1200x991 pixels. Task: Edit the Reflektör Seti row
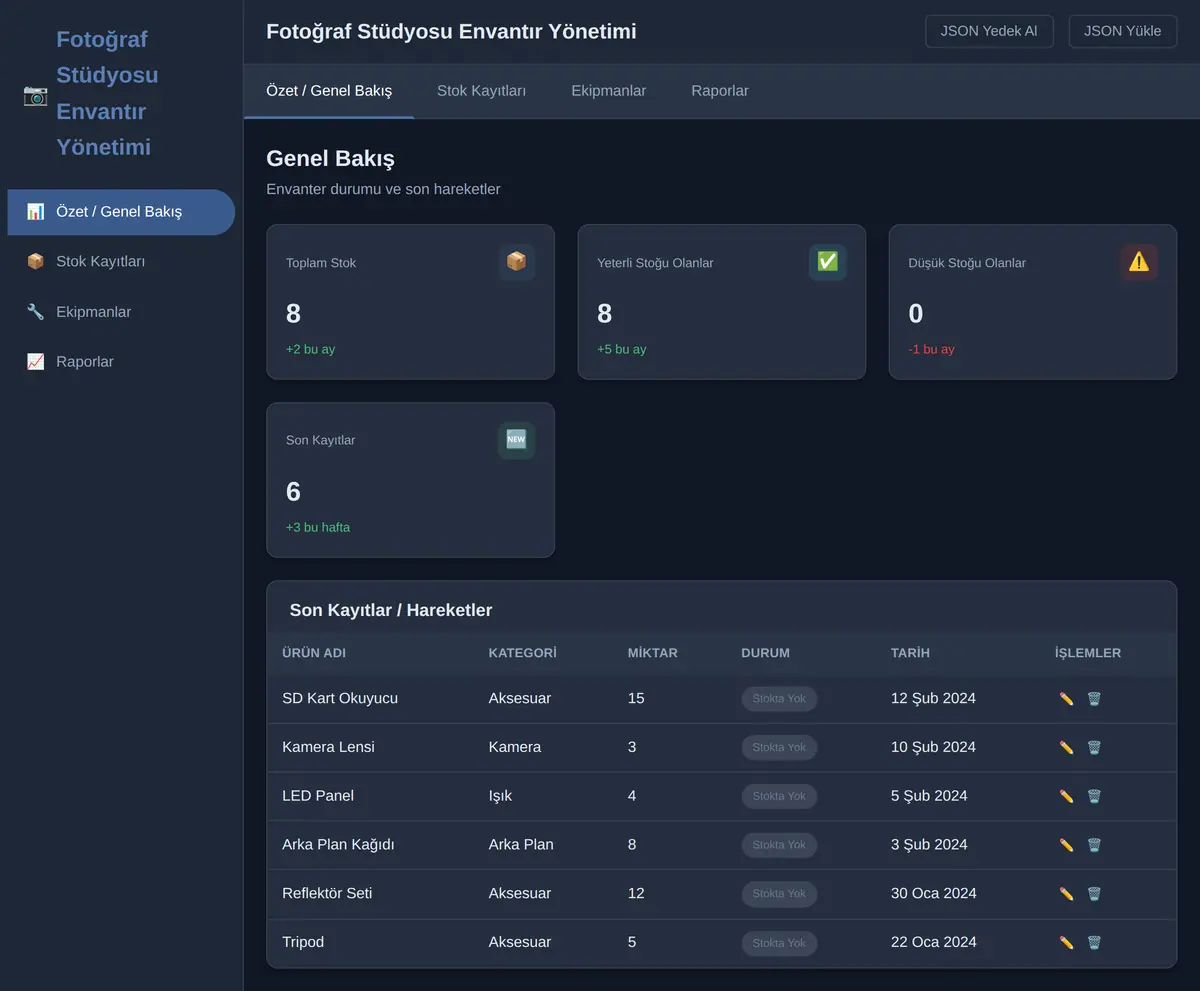[x=1066, y=894]
